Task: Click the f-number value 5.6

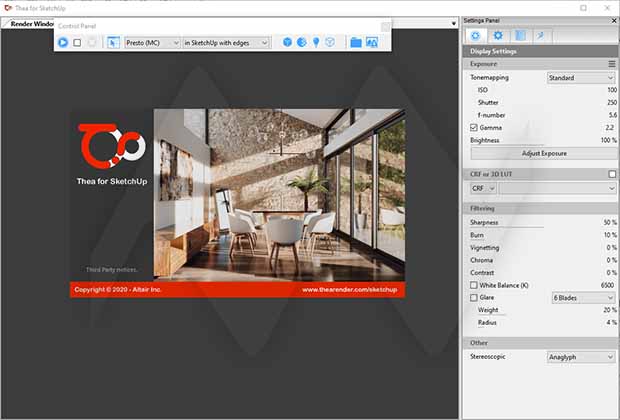Action: [x=612, y=115]
